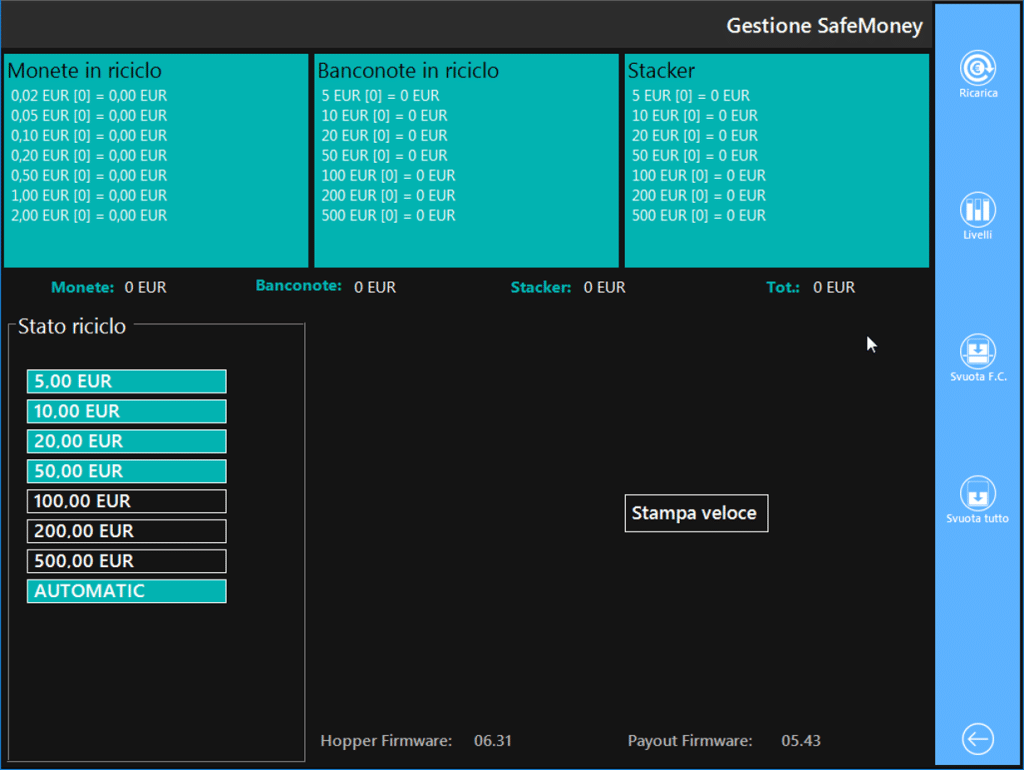Click the Stacker total label
This screenshot has height=770, width=1024.
[x=541, y=287]
